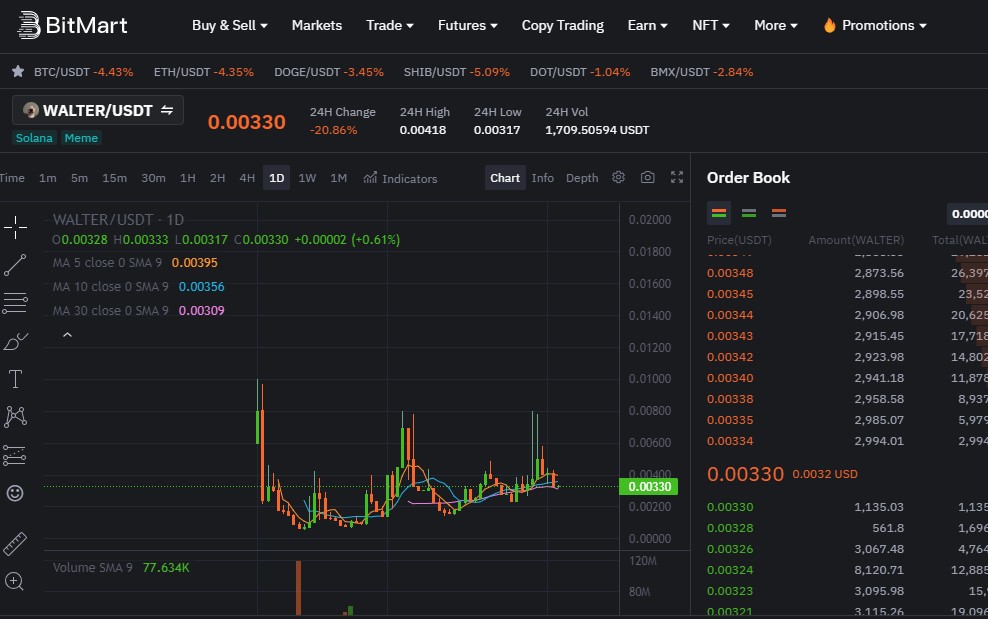988x619 pixels.
Task: Open SHIB/USDT ticker pair
Action: pos(456,72)
